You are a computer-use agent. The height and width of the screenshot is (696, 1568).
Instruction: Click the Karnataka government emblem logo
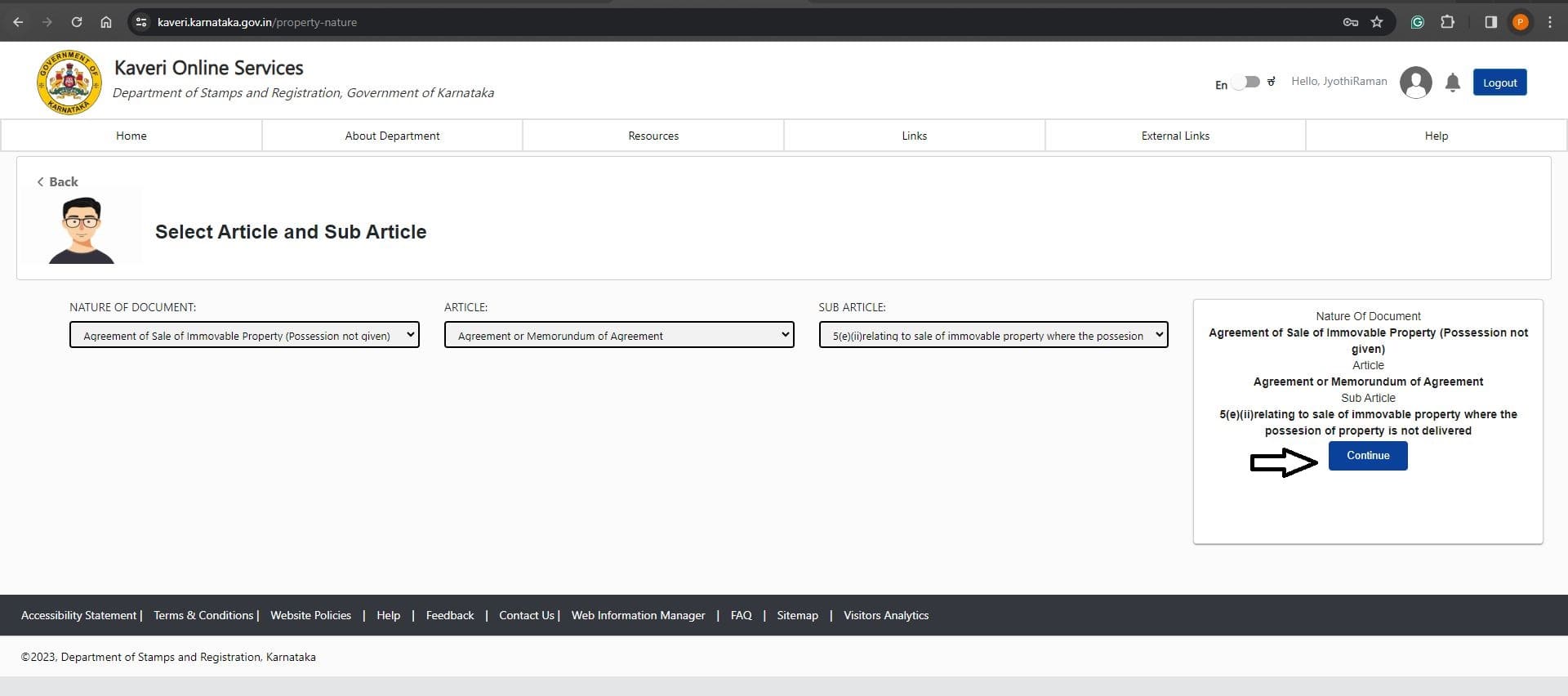(x=69, y=83)
